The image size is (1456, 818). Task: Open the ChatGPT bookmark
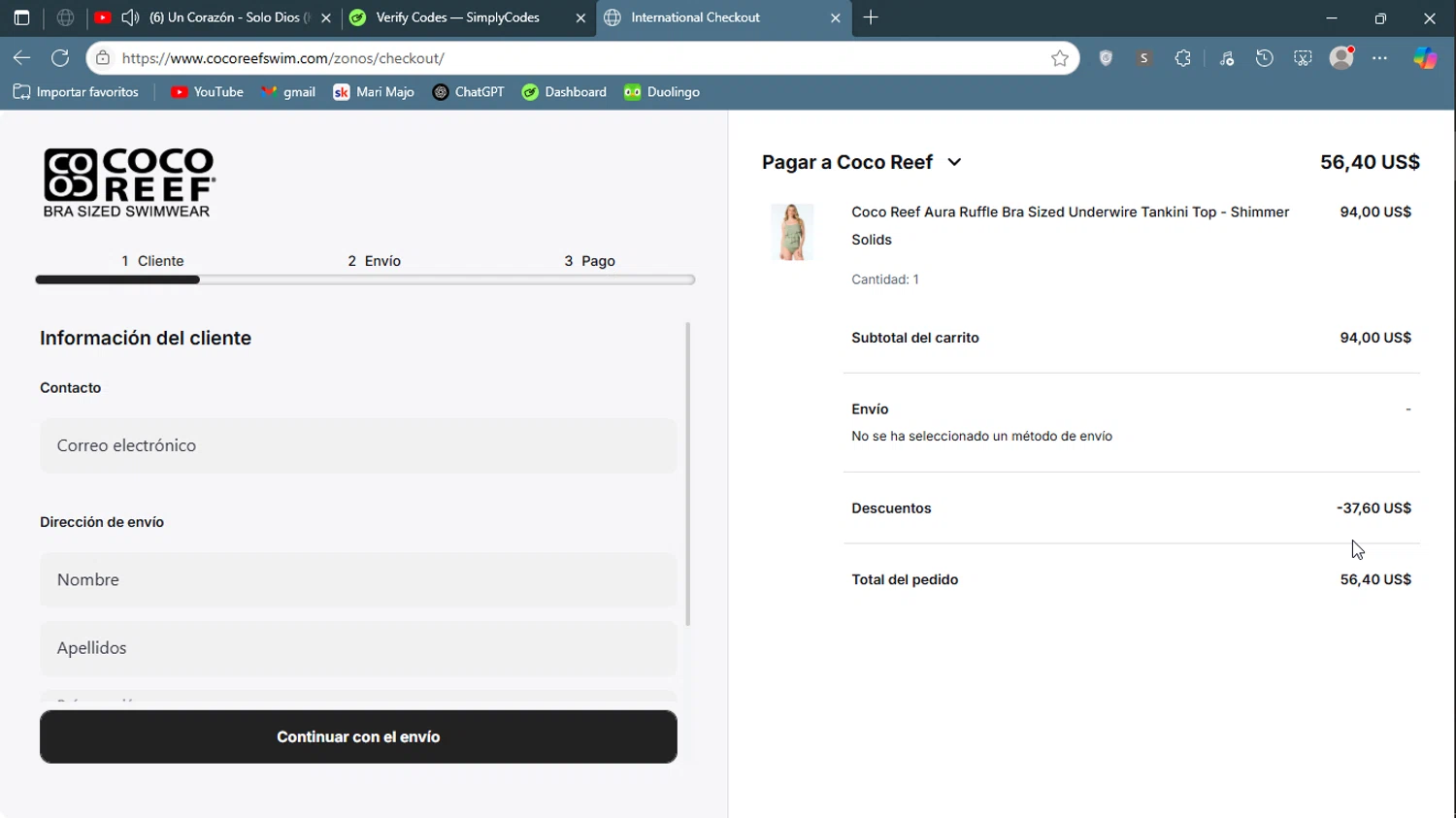pyautogui.click(x=468, y=92)
